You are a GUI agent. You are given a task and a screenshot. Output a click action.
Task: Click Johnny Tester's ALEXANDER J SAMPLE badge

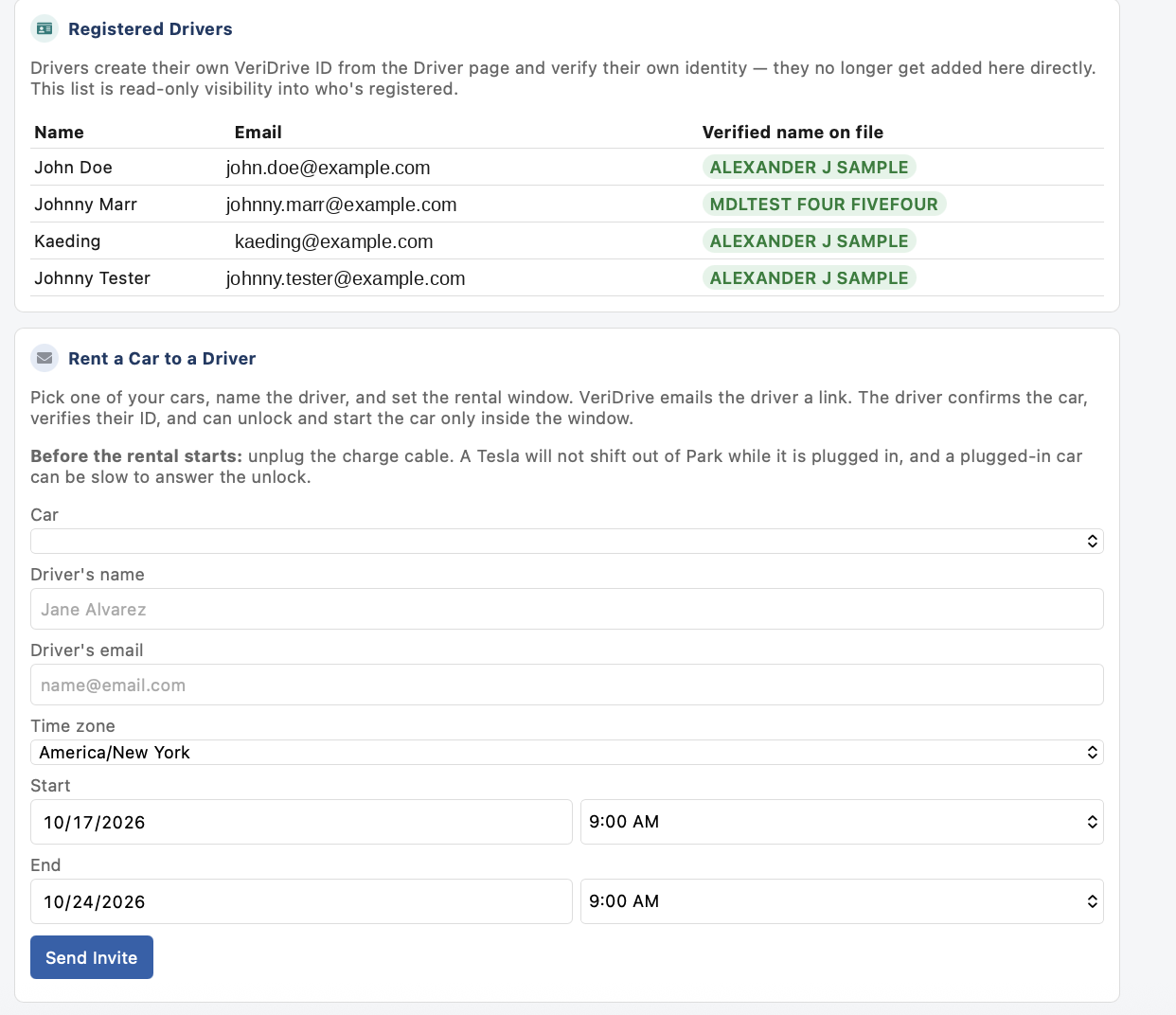[x=810, y=278]
